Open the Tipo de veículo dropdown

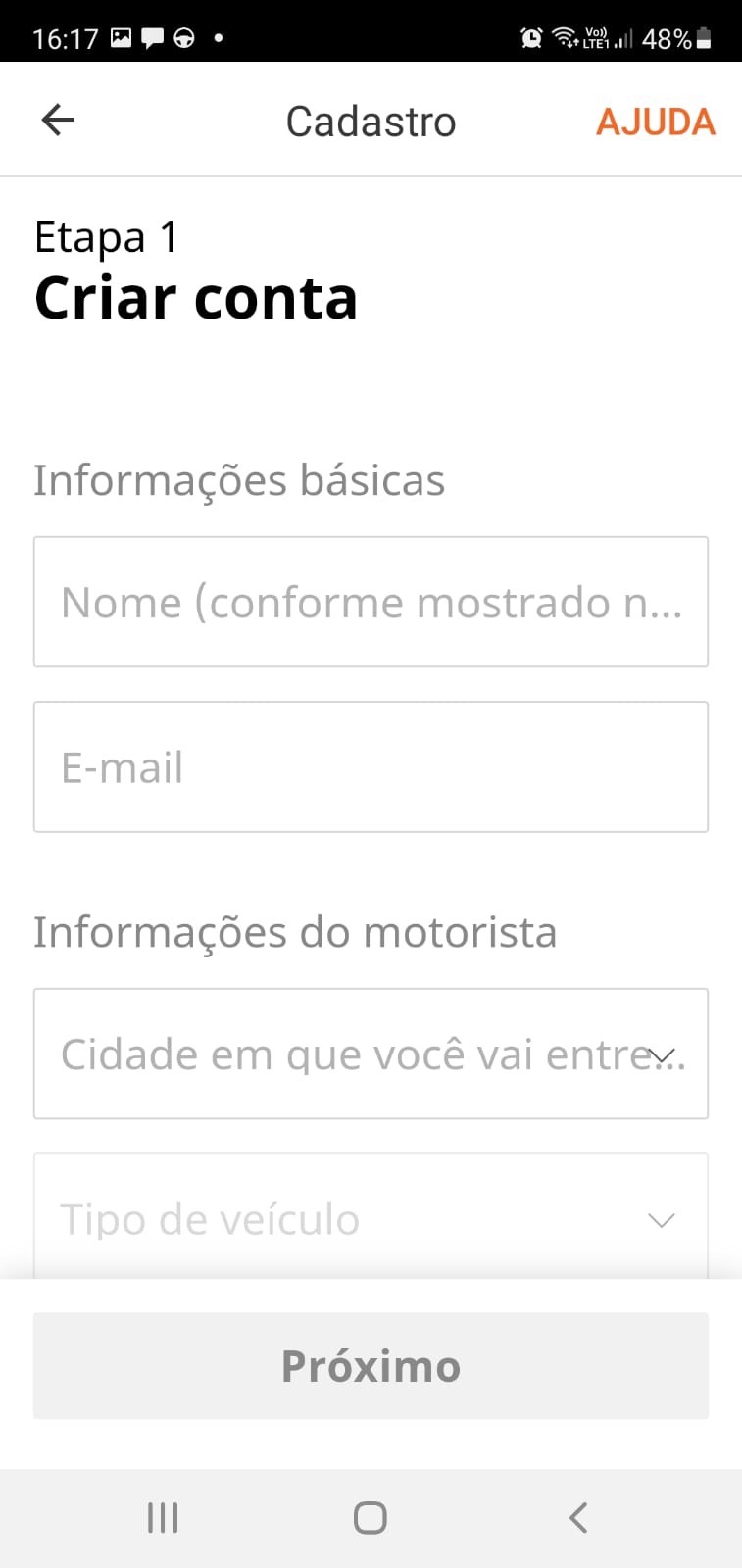(x=371, y=1218)
